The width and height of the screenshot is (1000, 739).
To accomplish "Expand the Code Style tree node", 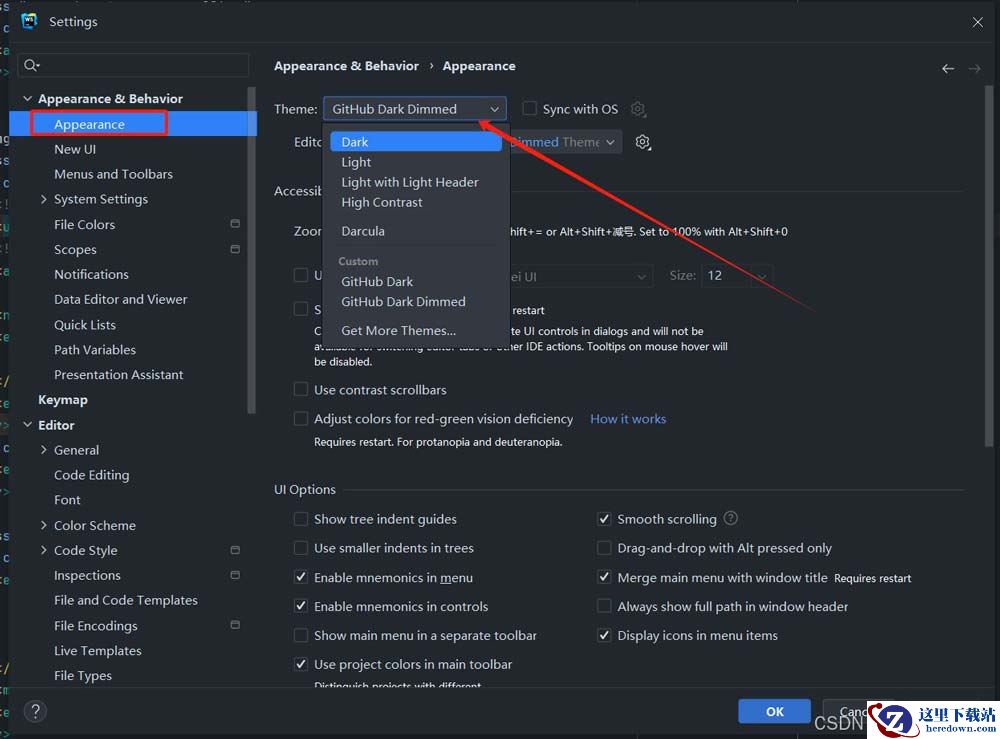I will 43,550.
